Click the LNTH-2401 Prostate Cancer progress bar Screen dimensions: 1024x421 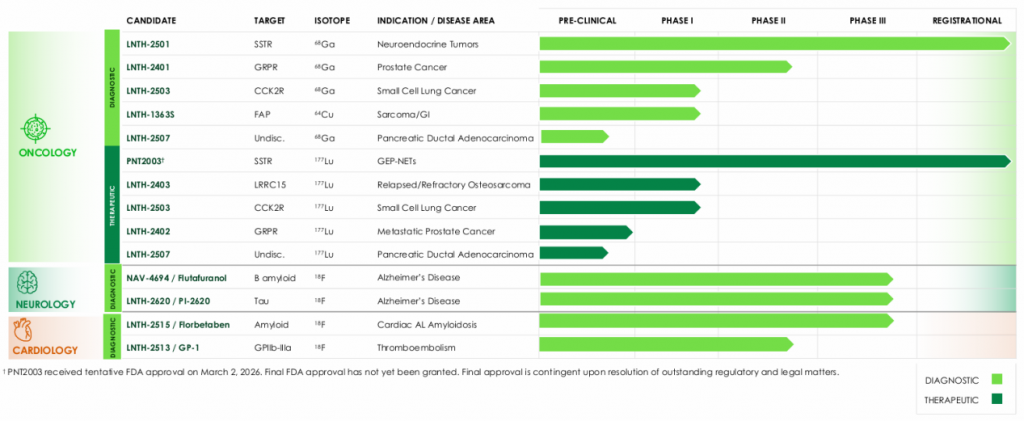pyautogui.click(x=665, y=67)
